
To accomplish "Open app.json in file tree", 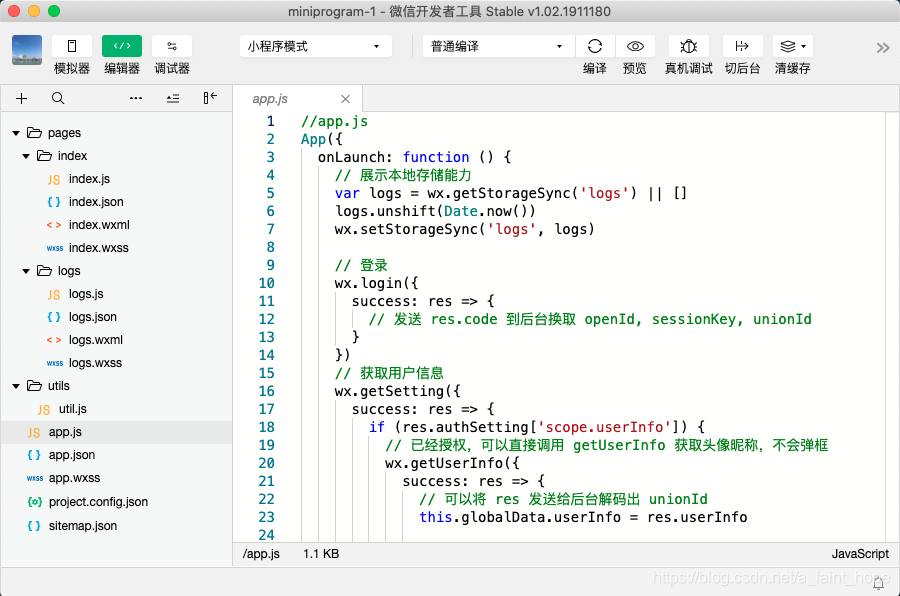I will (116, 455).
